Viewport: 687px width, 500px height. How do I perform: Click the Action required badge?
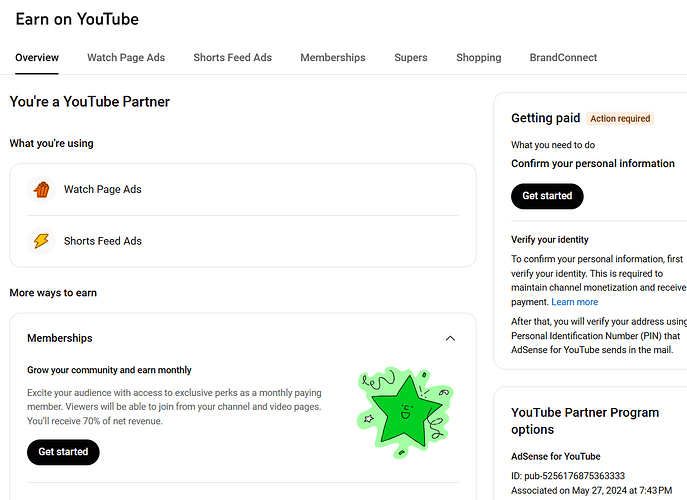[620, 119]
